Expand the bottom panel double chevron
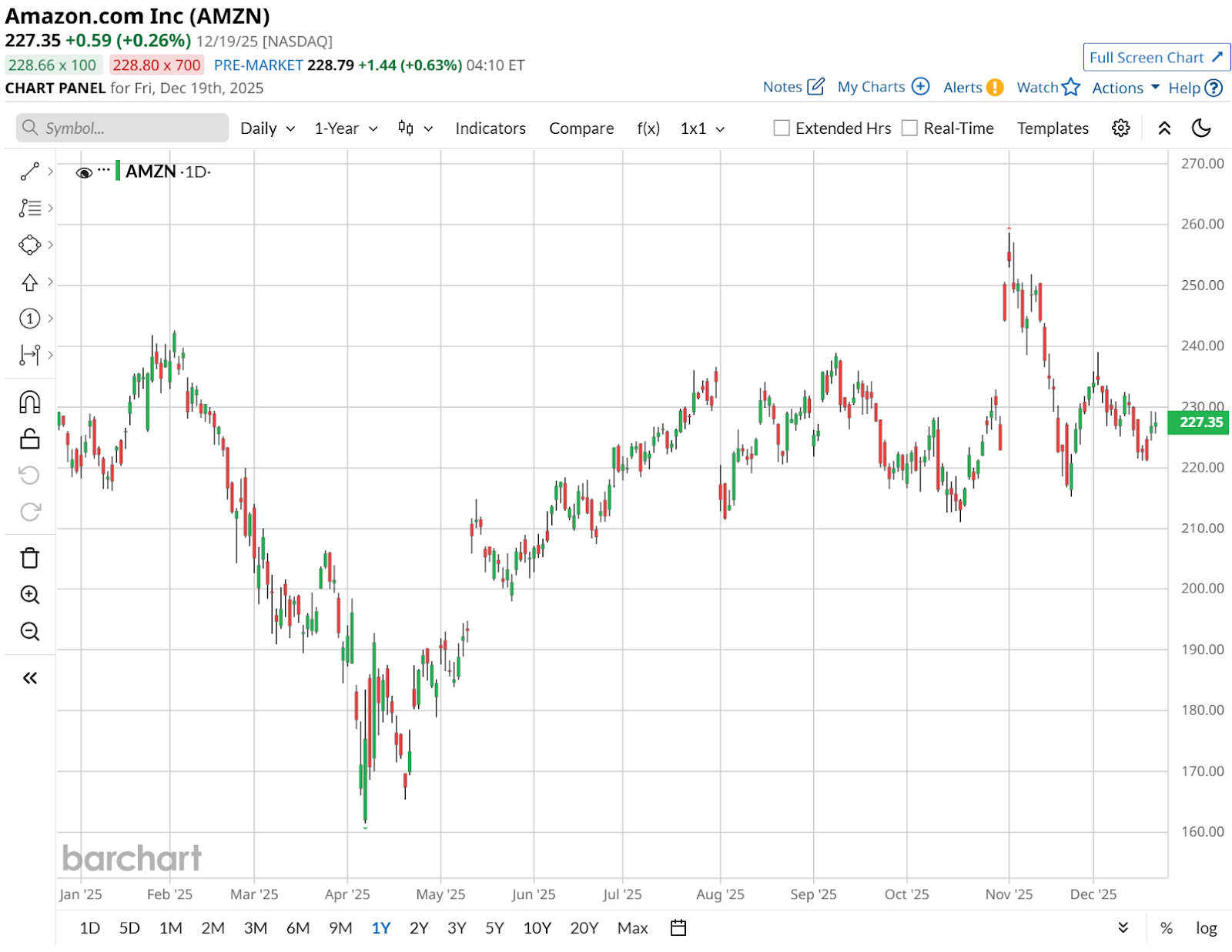The width and height of the screenshot is (1232, 952). [x=1123, y=927]
